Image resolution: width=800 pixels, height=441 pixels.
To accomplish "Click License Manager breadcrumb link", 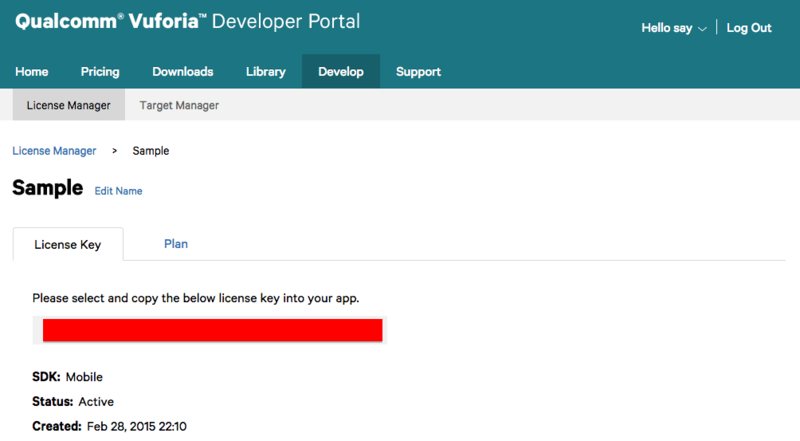I will 54,151.
